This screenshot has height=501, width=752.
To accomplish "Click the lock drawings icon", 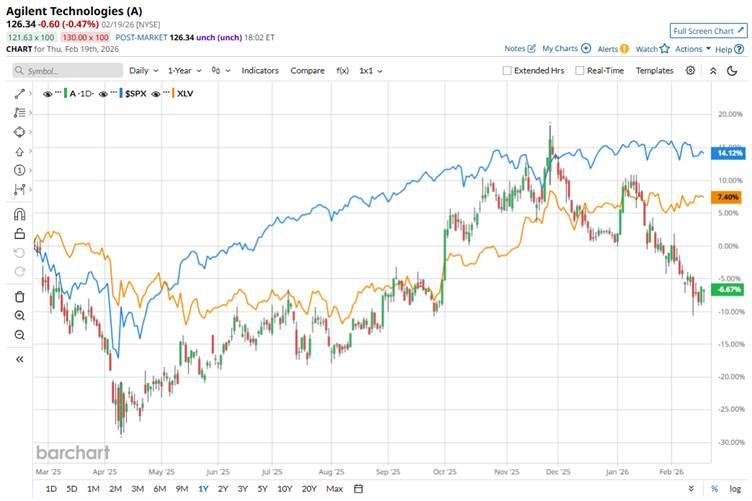I will pos(19,233).
